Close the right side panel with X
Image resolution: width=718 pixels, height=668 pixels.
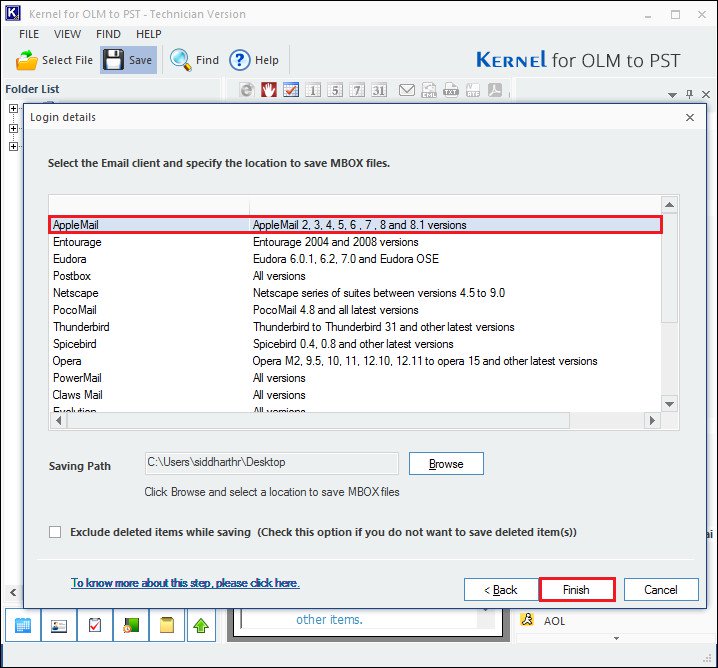click(x=706, y=94)
